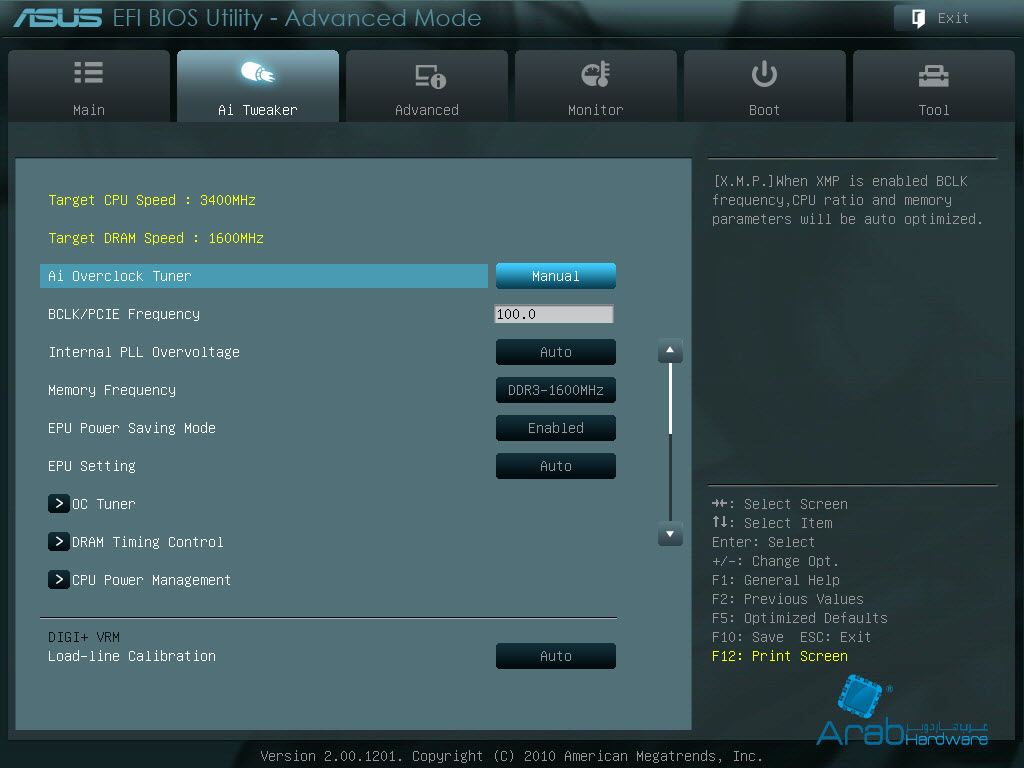Click the F12: Print Screen hint
The width and height of the screenshot is (1024, 768).
pos(780,656)
